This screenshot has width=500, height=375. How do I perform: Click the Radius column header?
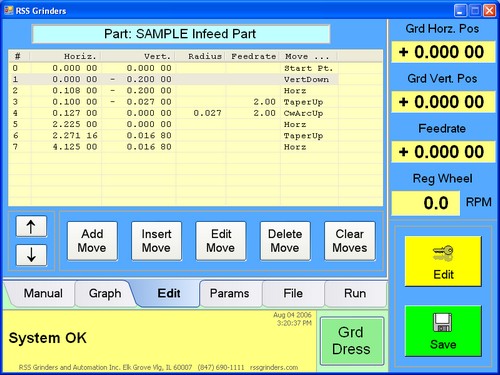click(x=201, y=56)
